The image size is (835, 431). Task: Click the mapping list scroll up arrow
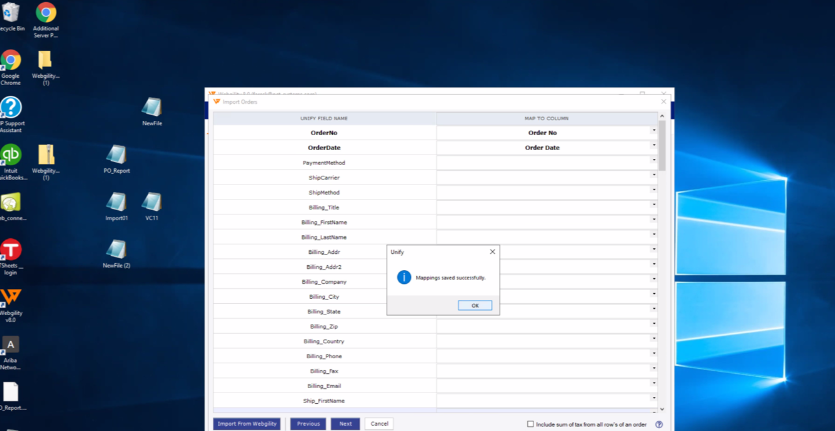(662, 116)
